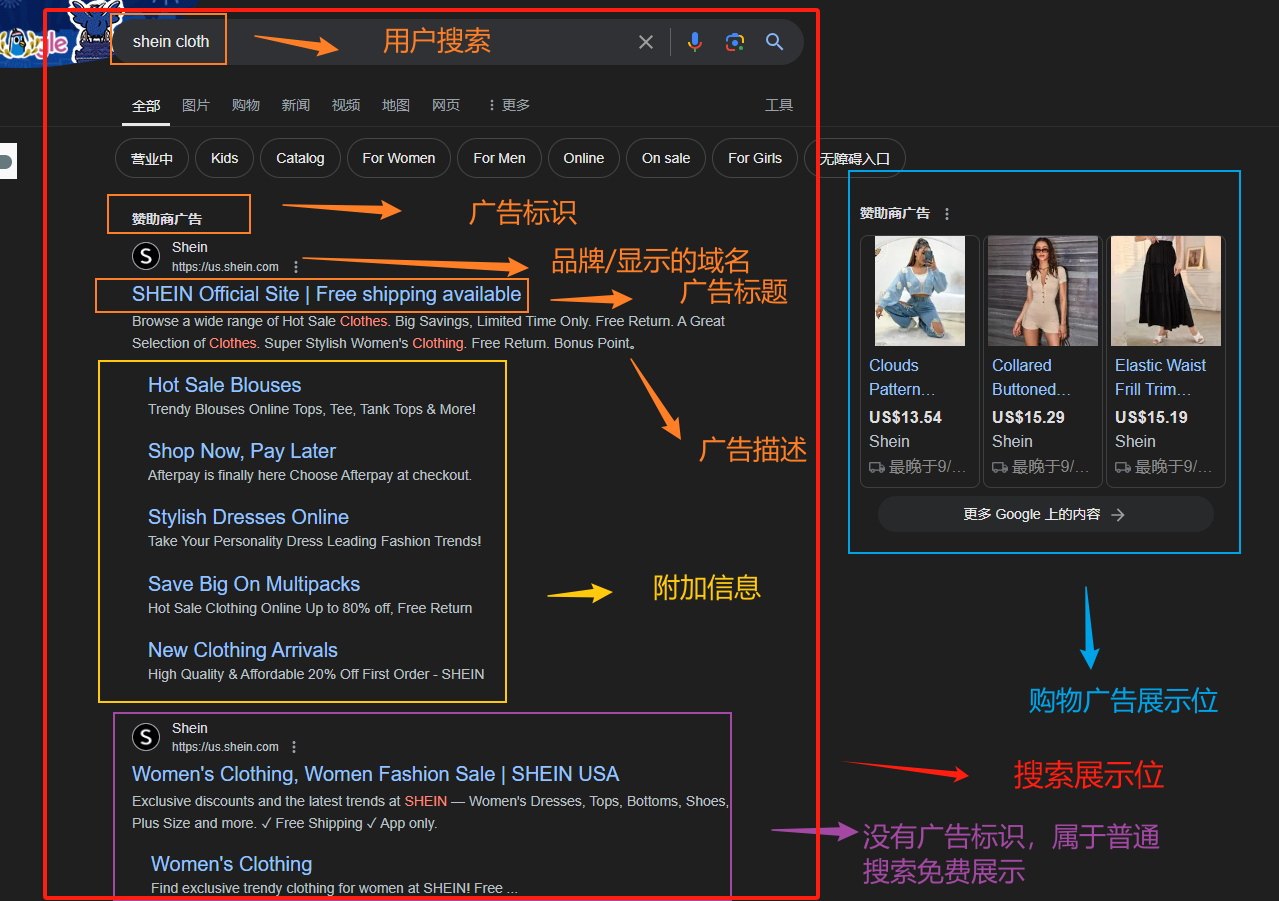Switch to the 网页 tab
Image resolution: width=1279 pixels, height=901 pixels.
click(446, 105)
